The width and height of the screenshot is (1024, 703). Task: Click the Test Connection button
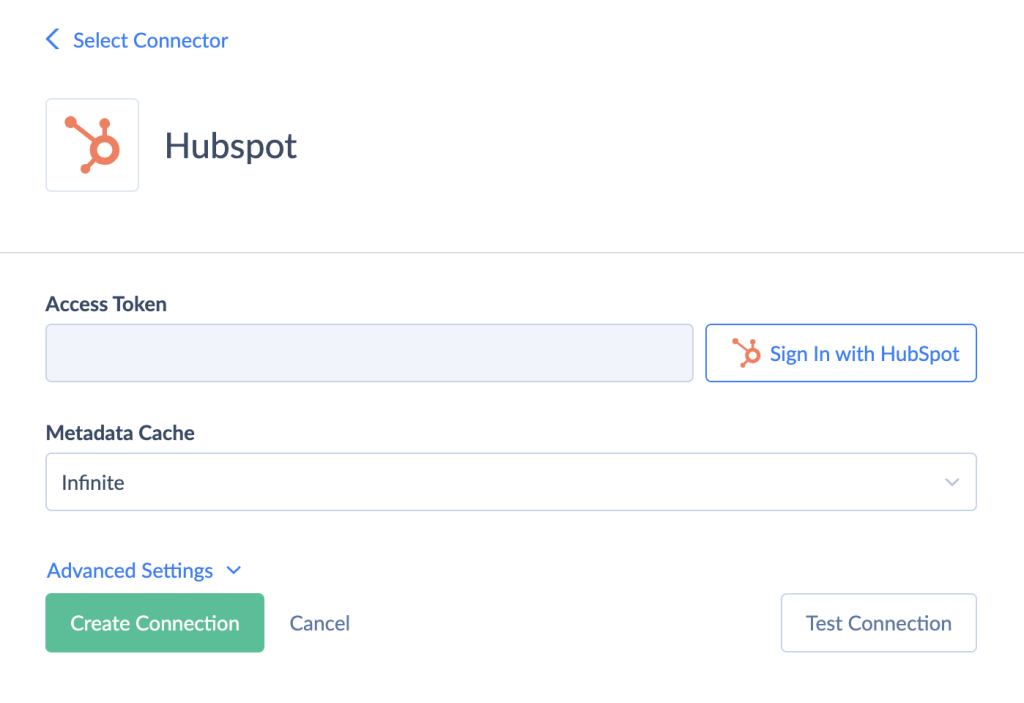[878, 623]
